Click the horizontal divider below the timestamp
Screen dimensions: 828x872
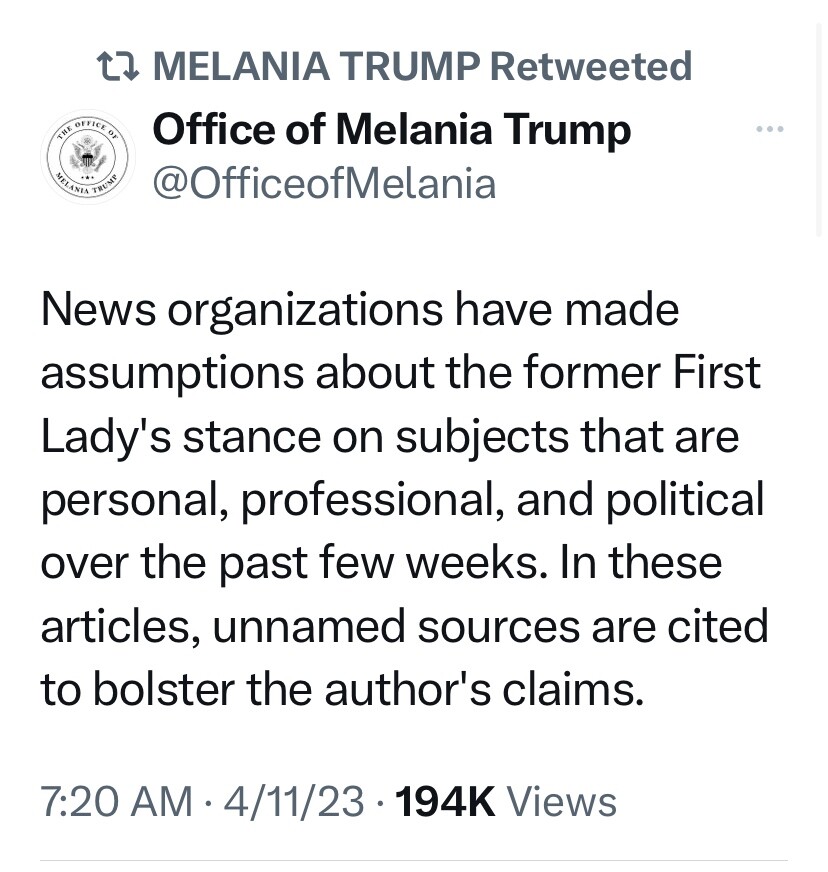414,860
